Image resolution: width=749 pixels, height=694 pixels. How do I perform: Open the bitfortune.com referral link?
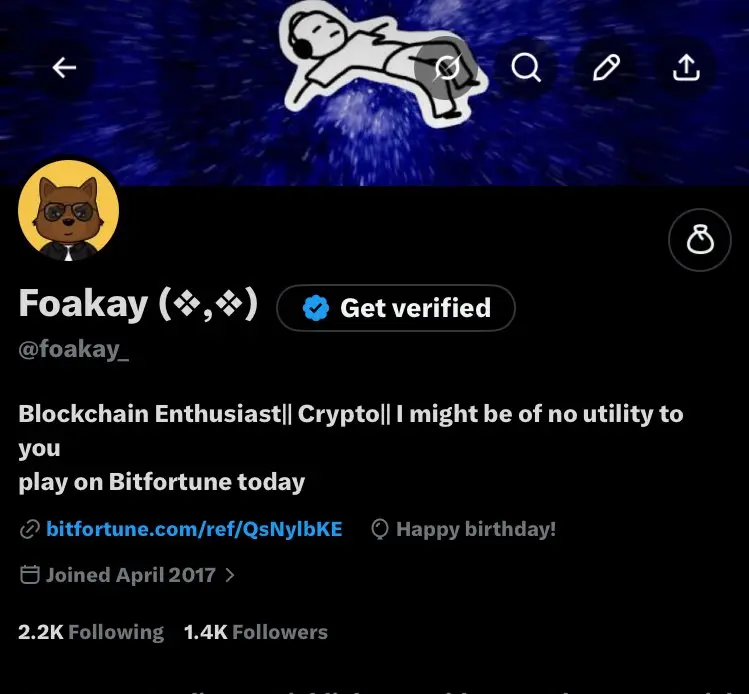[x=194, y=530]
